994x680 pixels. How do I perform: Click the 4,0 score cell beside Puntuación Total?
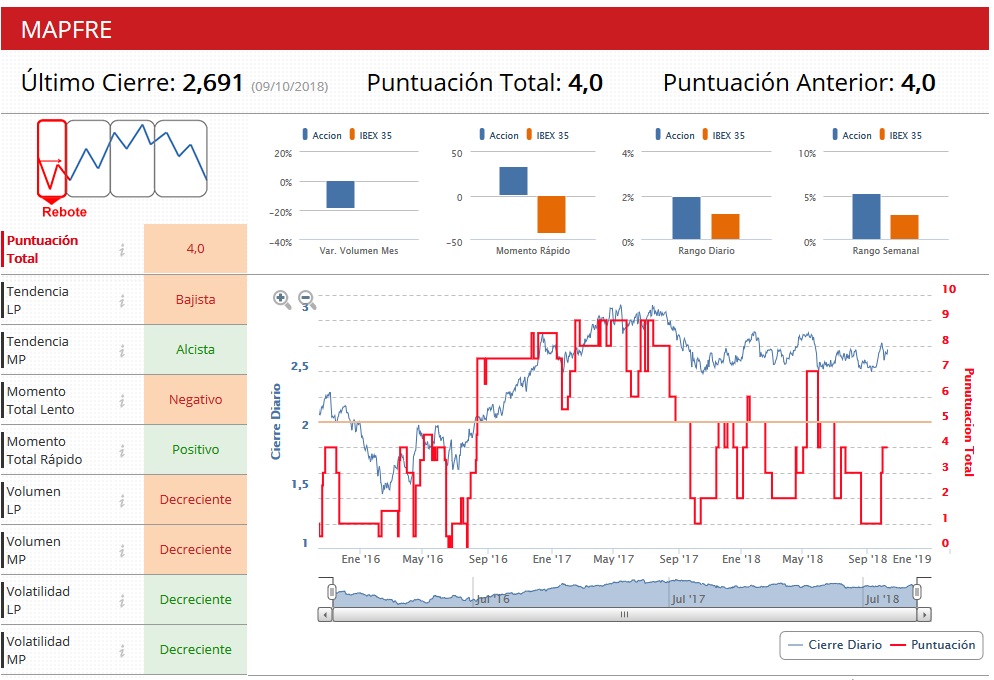point(195,248)
